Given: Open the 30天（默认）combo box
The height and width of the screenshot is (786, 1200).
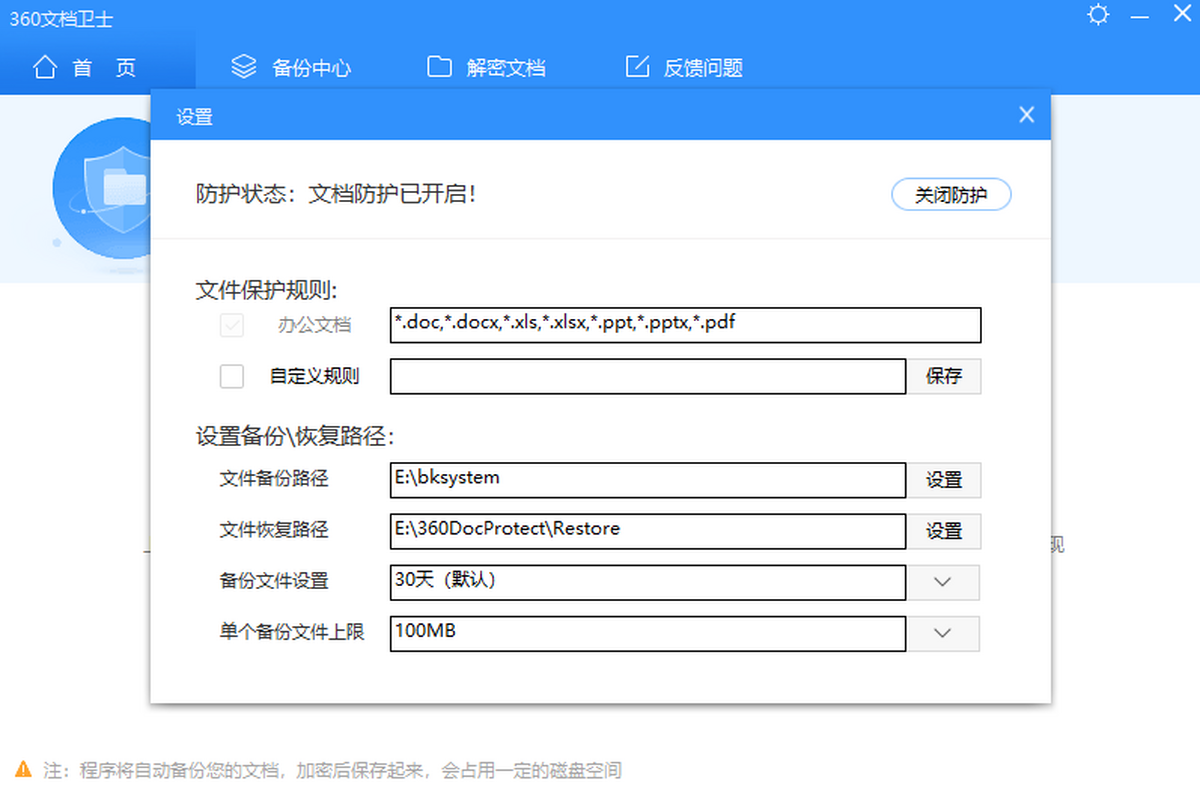Looking at the screenshot, I should (x=647, y=582).
